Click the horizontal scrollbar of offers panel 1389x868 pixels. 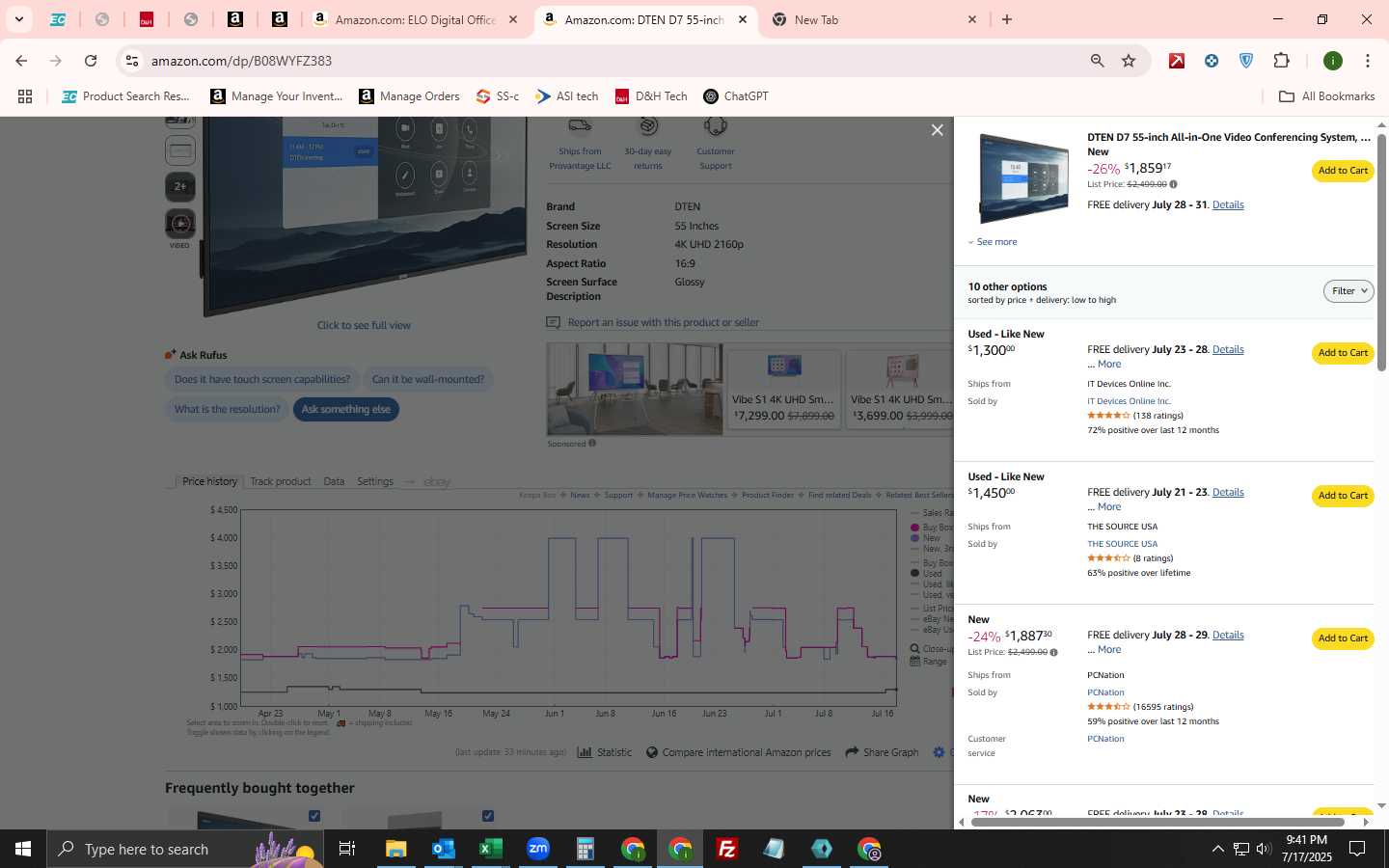coord(1157,822)
